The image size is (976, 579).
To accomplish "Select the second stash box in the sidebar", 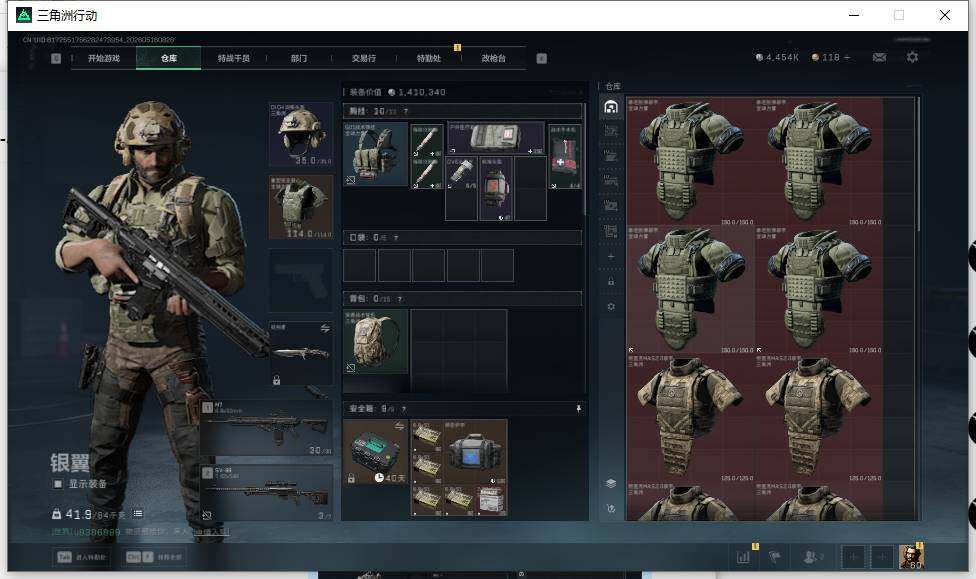I will [x=611, y=131].
